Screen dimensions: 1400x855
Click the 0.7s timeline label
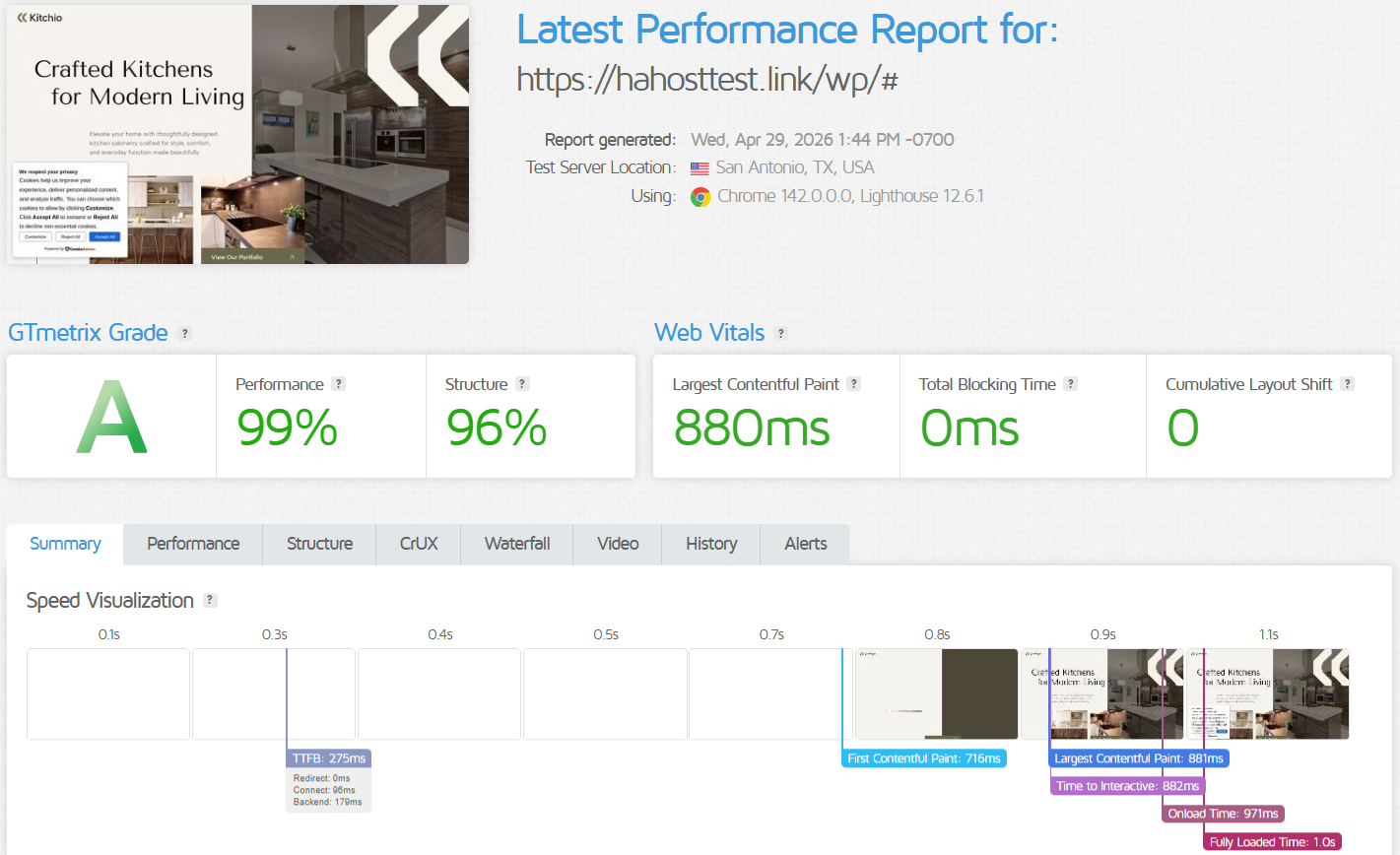pos(771,634)
